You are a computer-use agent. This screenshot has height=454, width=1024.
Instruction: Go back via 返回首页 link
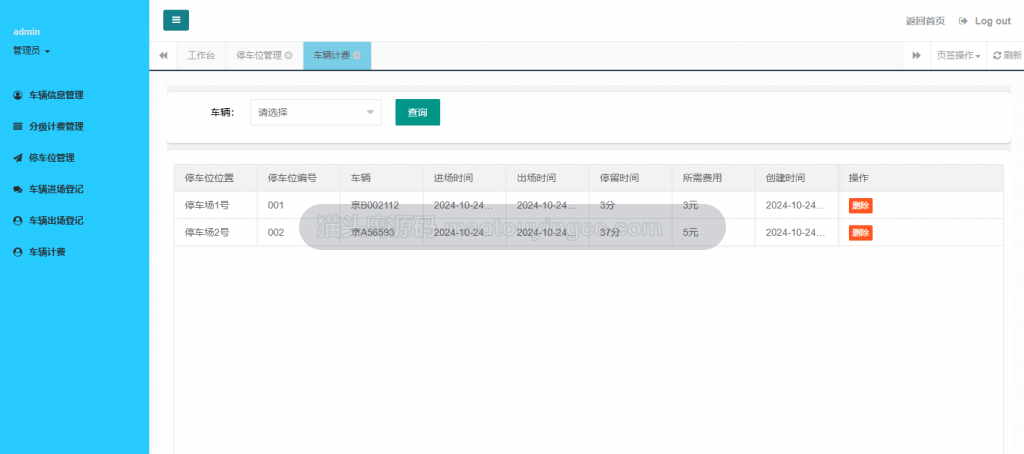(x=925, y=21)
